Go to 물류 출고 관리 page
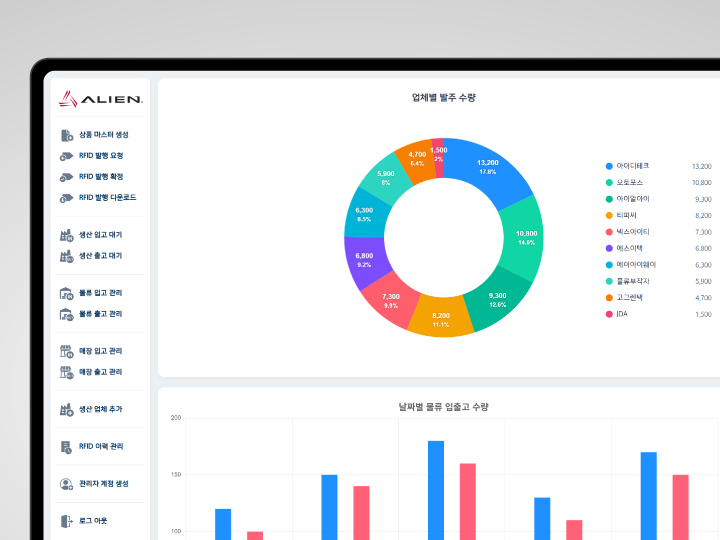 (101, 314)
